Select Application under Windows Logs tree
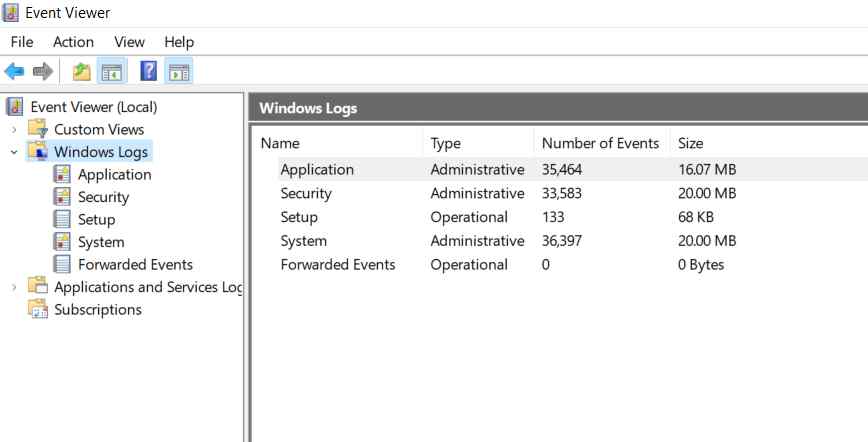This screenshot has height=442, width=868. point(115,174)
